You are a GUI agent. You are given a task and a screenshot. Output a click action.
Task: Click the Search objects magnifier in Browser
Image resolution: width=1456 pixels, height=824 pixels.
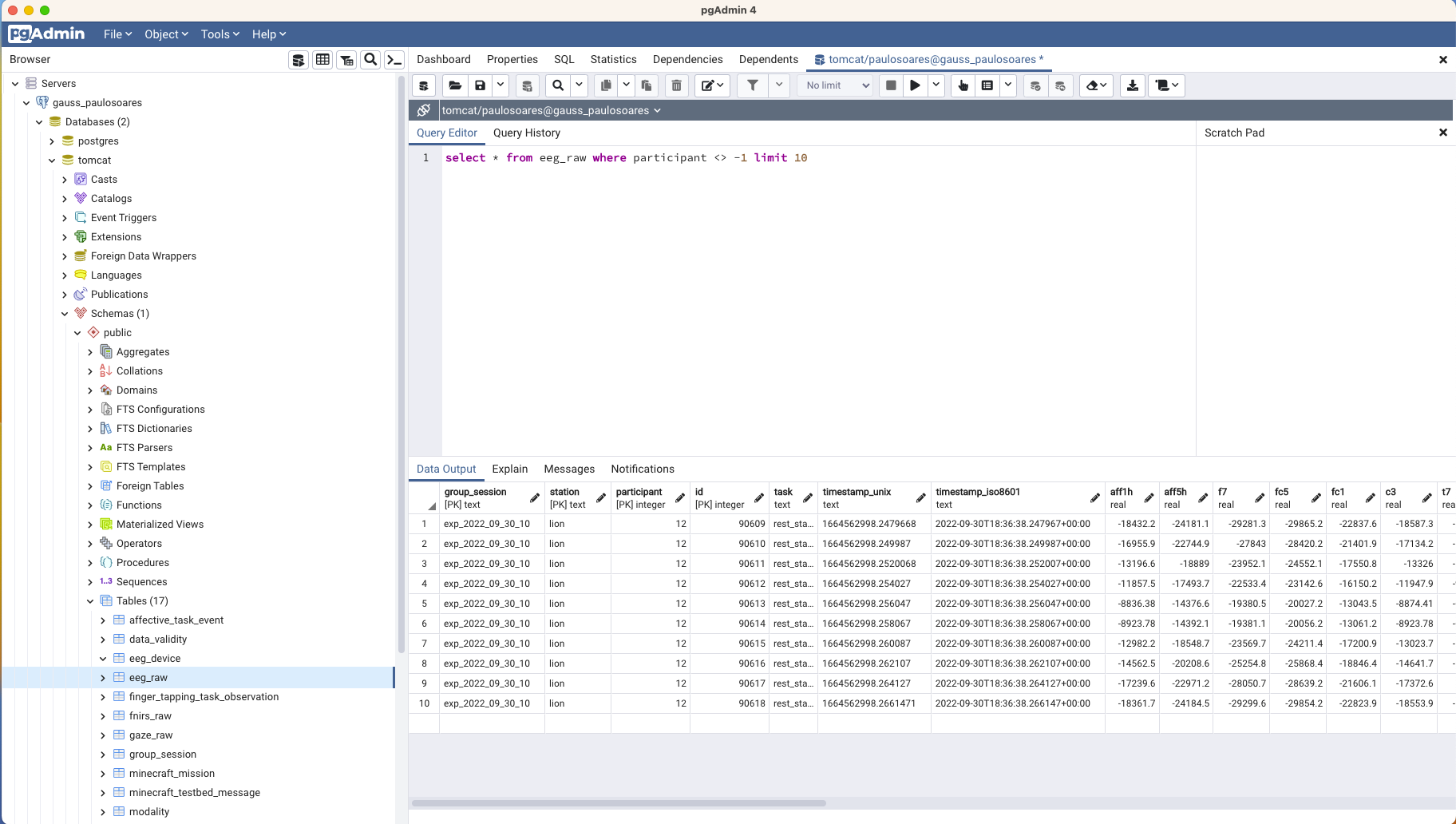(x=370, y=60)
